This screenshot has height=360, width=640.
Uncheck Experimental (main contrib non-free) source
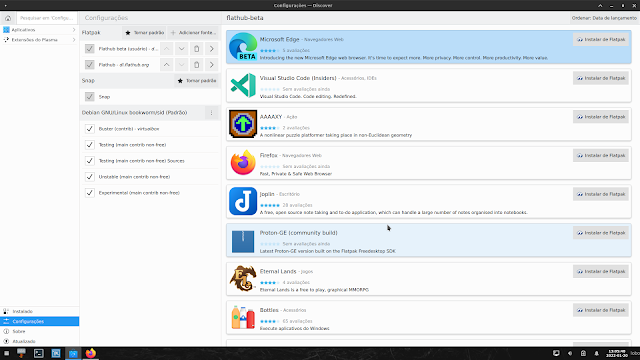(90, 193)
